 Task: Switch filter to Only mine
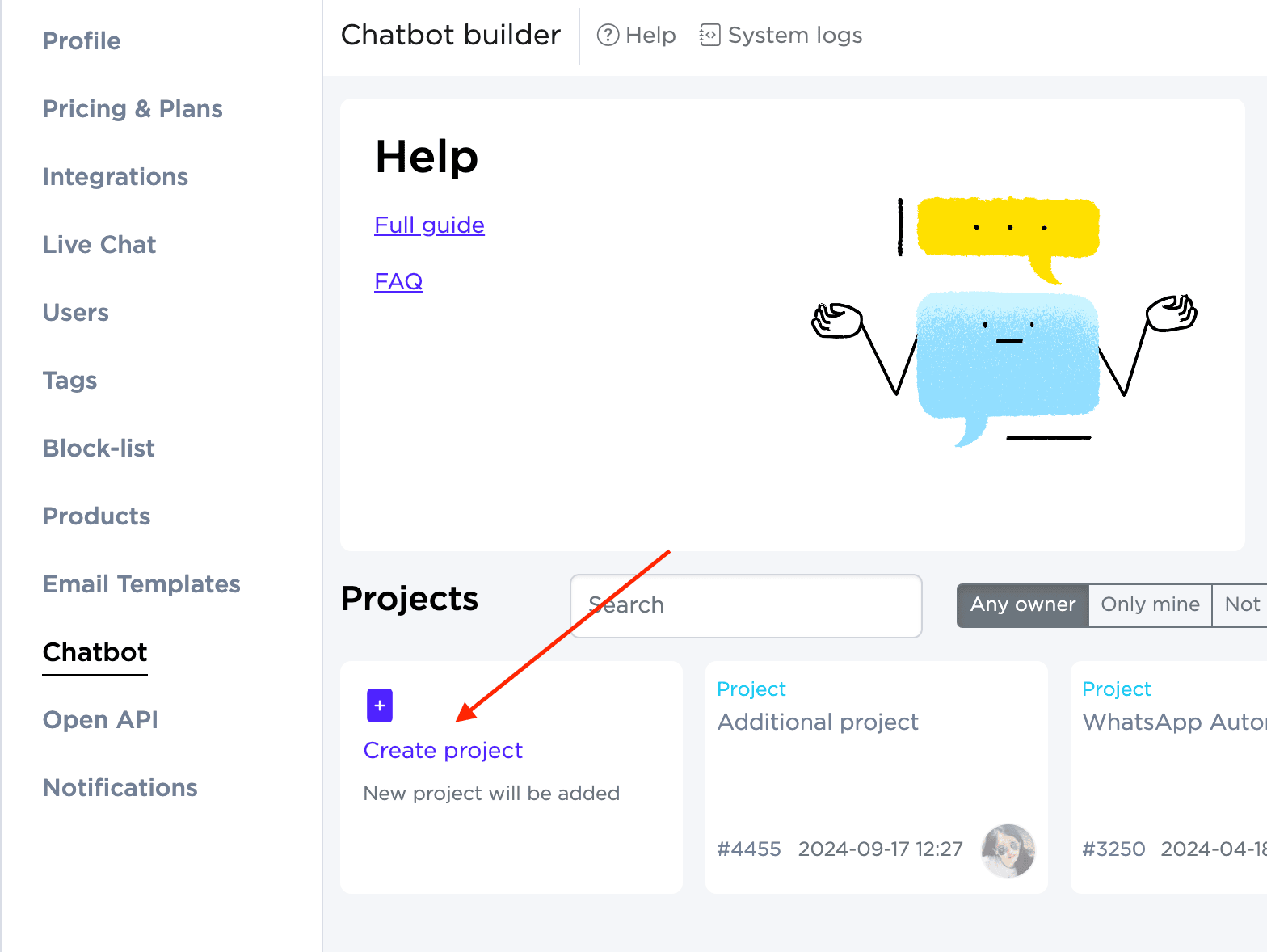(x=1150, y=604)
